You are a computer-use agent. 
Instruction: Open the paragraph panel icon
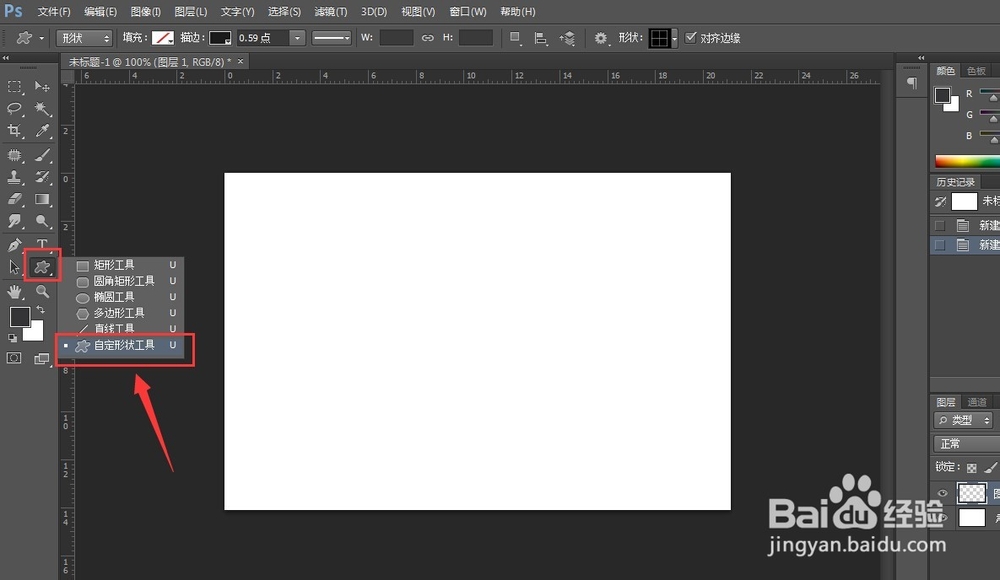[912, 83]
